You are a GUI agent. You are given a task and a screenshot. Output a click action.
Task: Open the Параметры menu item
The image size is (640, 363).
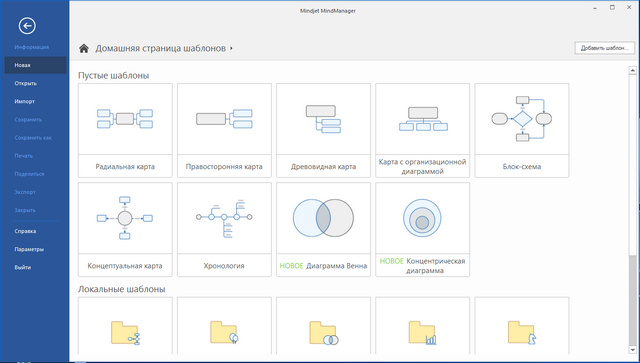[x=29, y=249]
